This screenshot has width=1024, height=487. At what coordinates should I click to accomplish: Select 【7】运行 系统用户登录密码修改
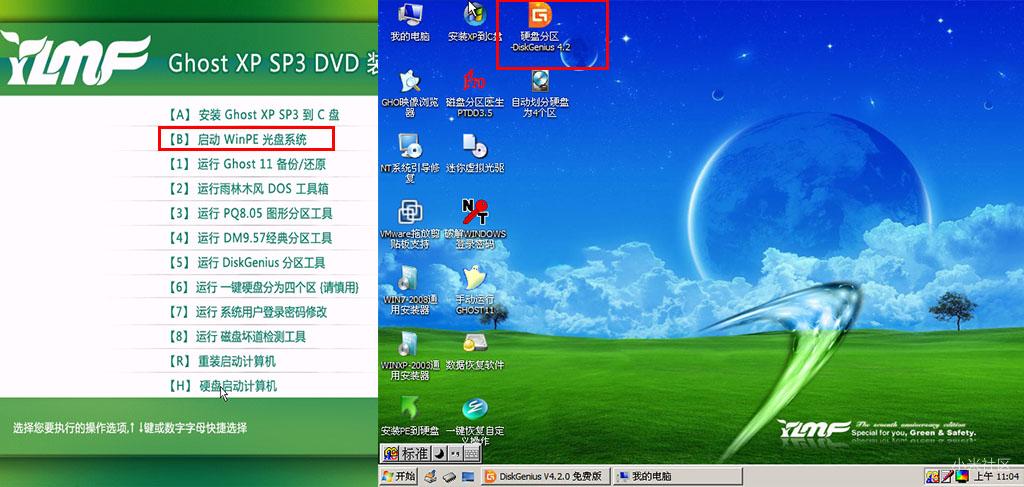(248, 312)
